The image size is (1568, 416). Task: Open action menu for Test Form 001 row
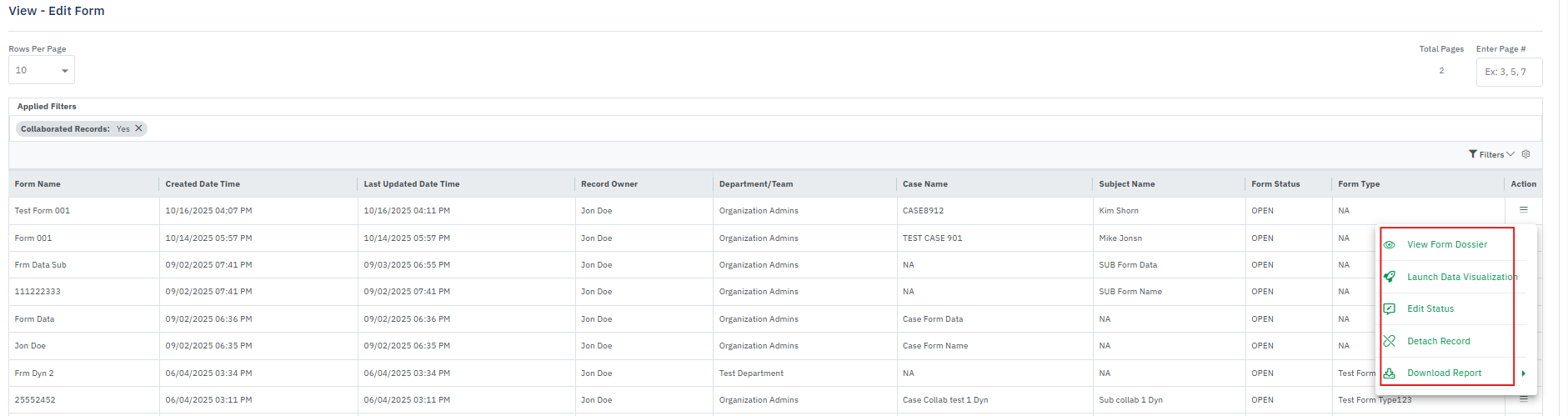point(1523,210)
